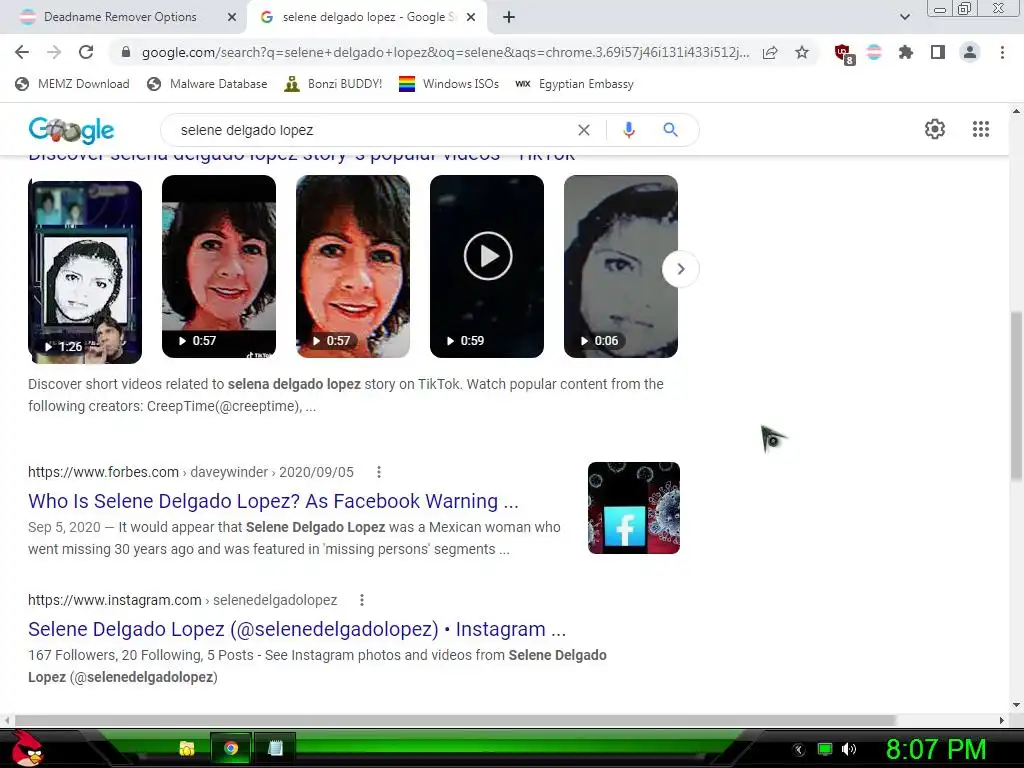Bookmark this page with the star icon
The image size is (1024, 768).
pos(802,52)
